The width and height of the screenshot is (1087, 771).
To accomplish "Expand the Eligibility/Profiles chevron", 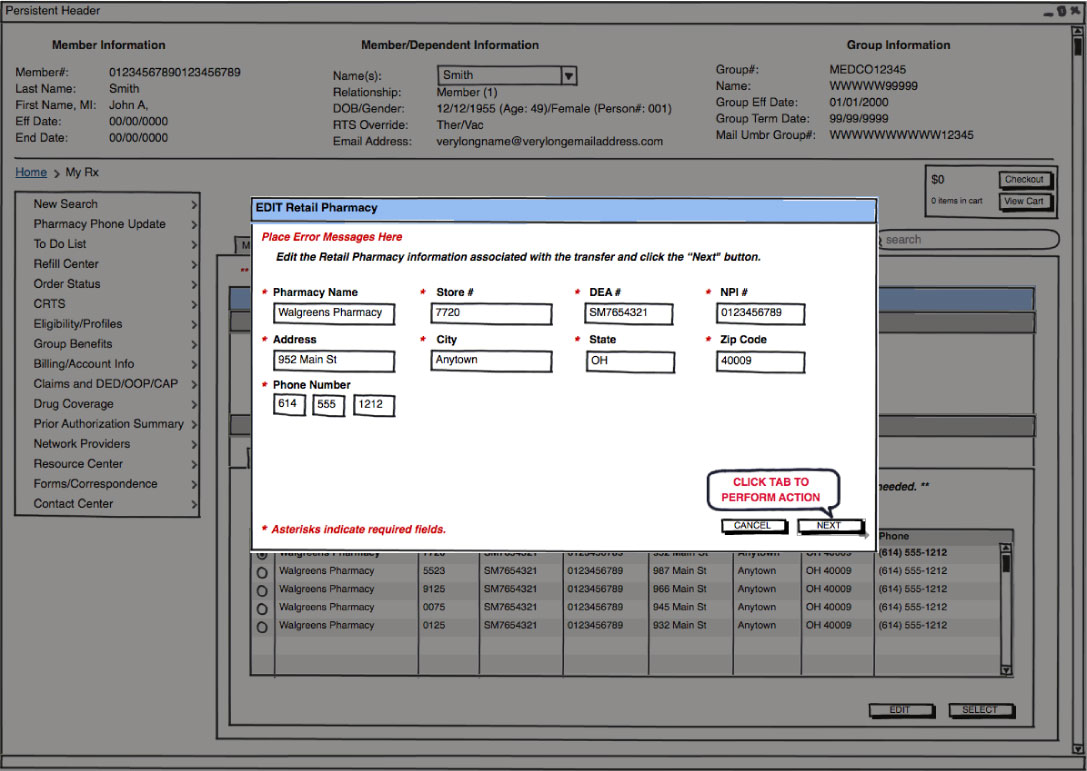I will [x=193, y=324].
